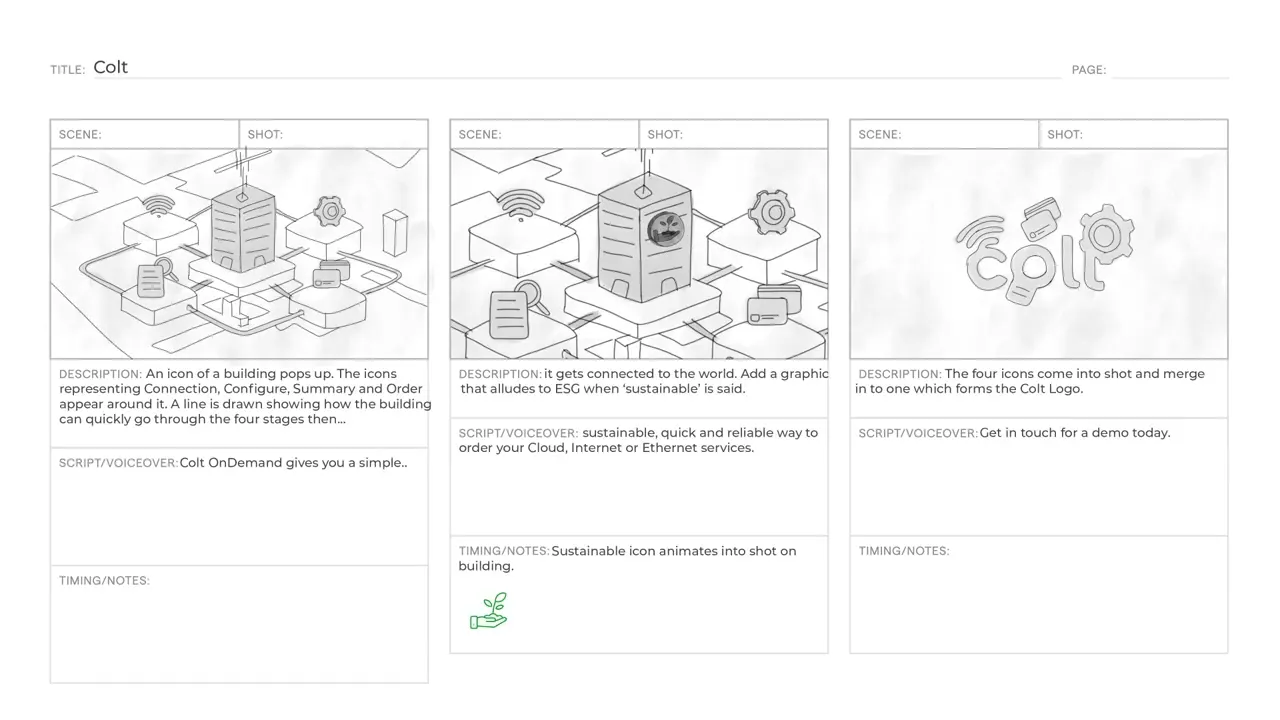The image size is (1280, 720).
Task: Click the gear Configure icon in first sketch
Action: coord(329,210)
